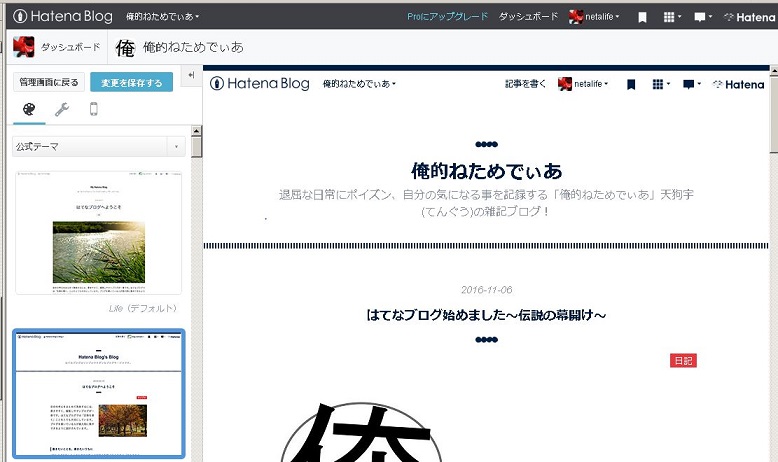Open the notification bubble in preview header
This screenshot has width=778, height=462.
tap(692, 84)
